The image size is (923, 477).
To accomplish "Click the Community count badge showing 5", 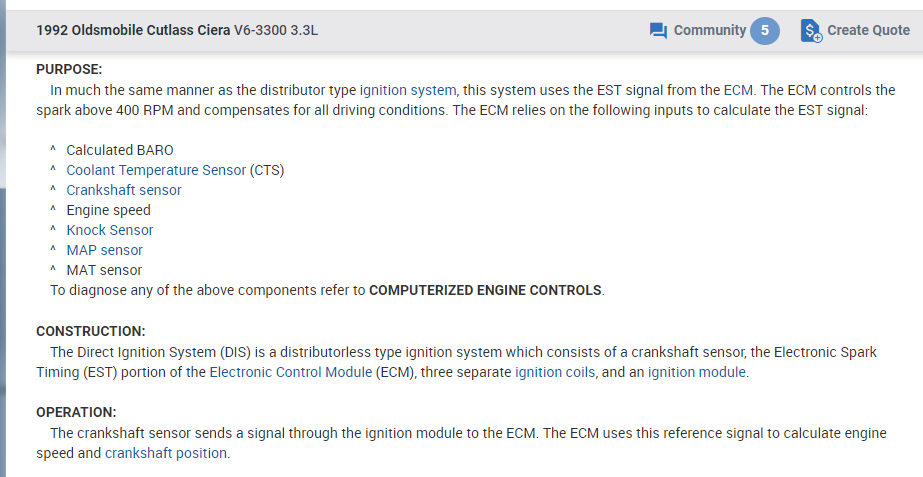I will [x=764, y=30].
